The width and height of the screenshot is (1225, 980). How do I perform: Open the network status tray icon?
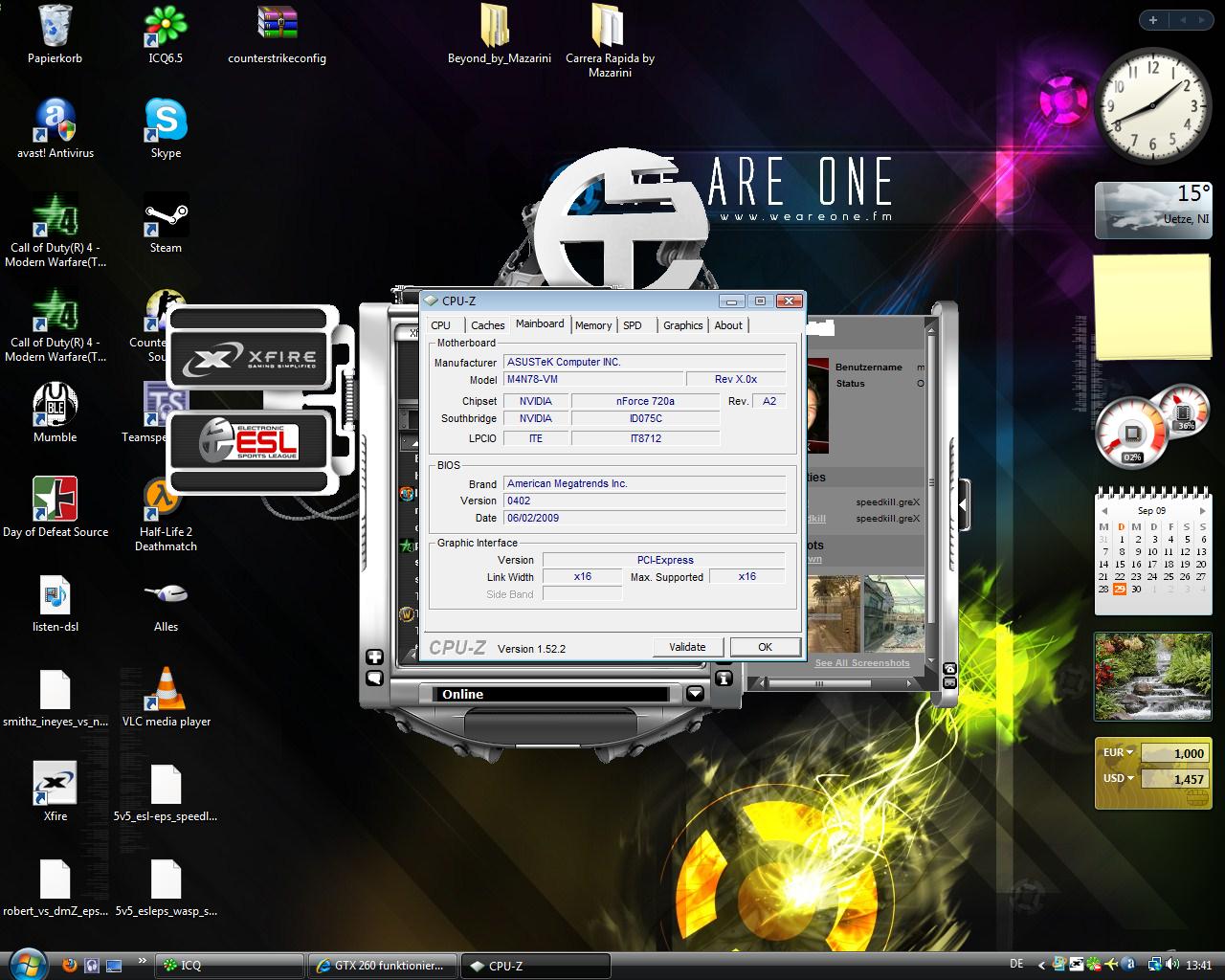click(1155, 965)
